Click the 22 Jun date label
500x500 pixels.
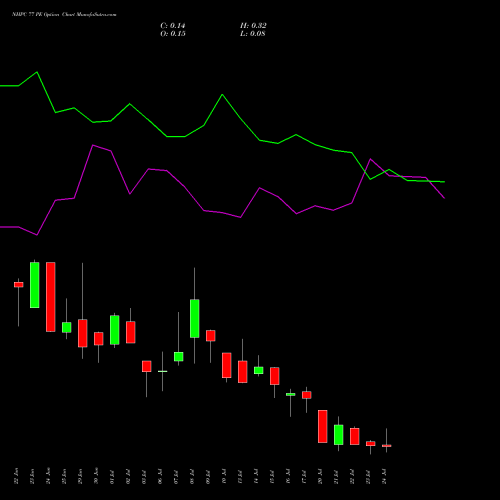tap(16, 476)
